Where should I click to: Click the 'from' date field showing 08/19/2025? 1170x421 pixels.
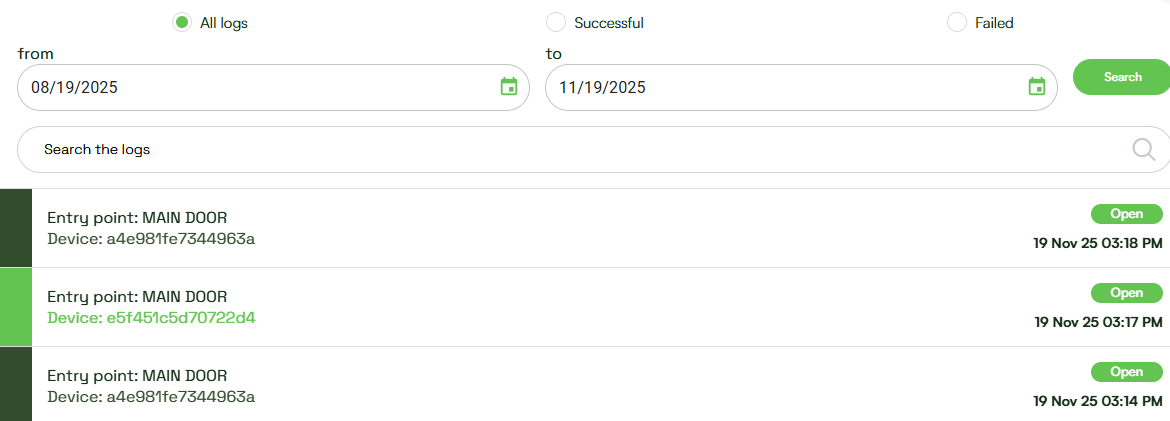(250, 87)
